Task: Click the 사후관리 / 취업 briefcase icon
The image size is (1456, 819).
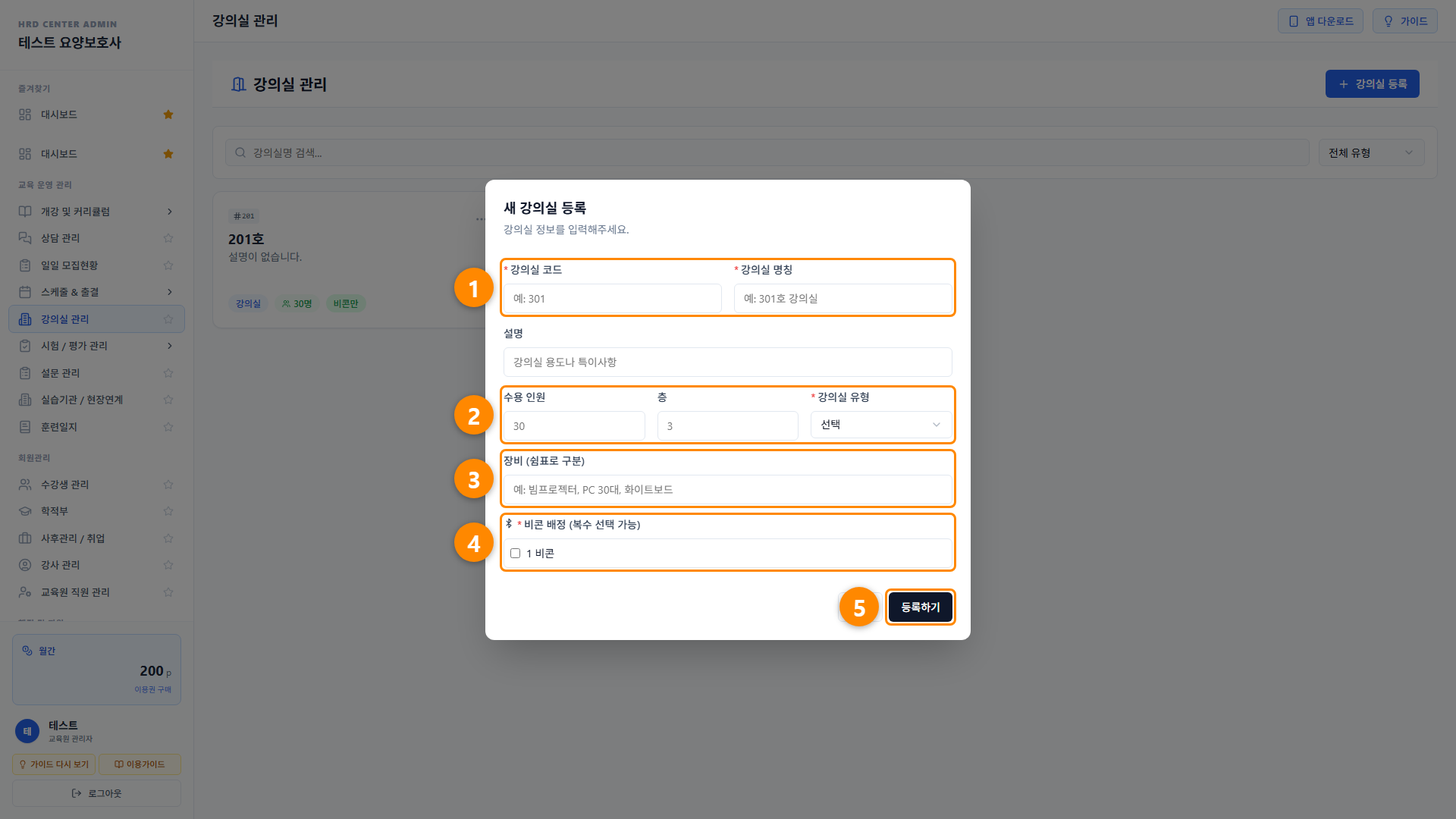Action: 25,538
